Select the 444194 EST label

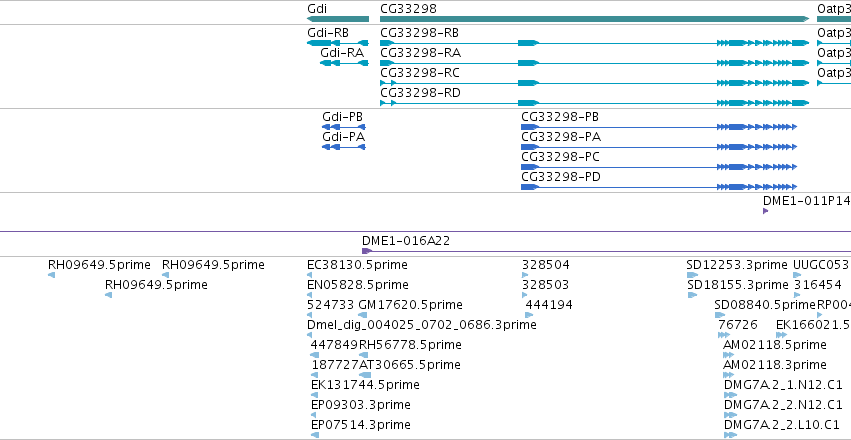coord(549,305)
